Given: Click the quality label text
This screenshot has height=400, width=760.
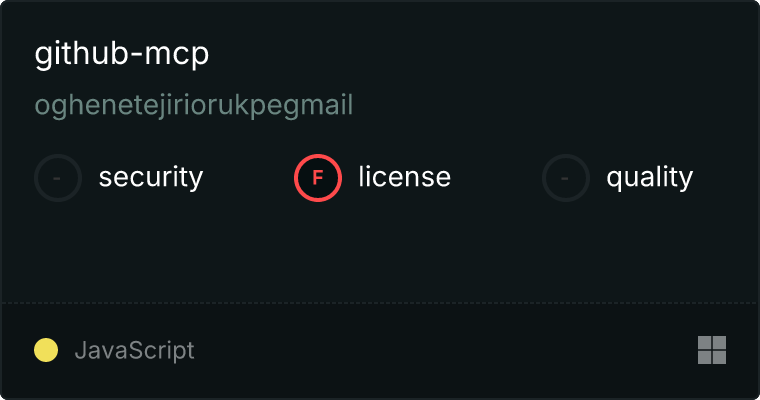Looking at the screenshot, I should pyautogui.click(x=649, y=177).
